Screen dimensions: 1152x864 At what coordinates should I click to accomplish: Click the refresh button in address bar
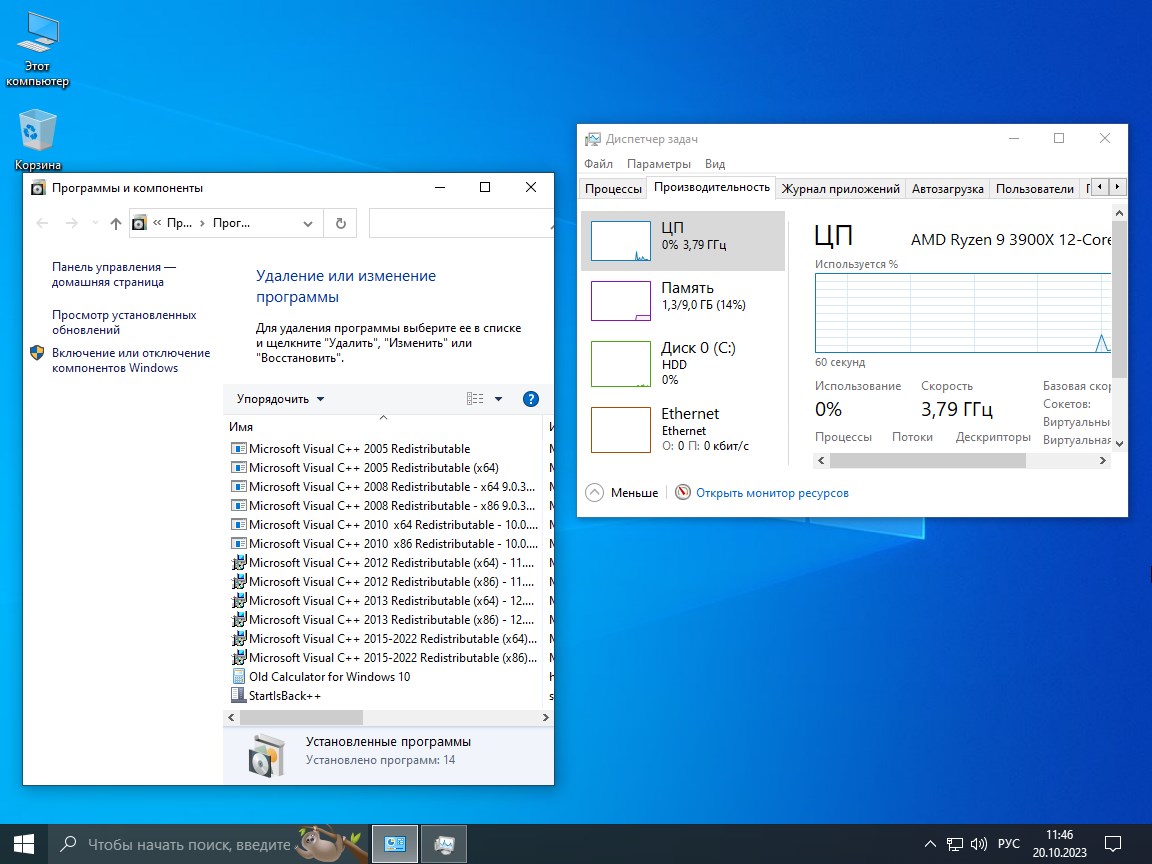click(x=341, y=224)
